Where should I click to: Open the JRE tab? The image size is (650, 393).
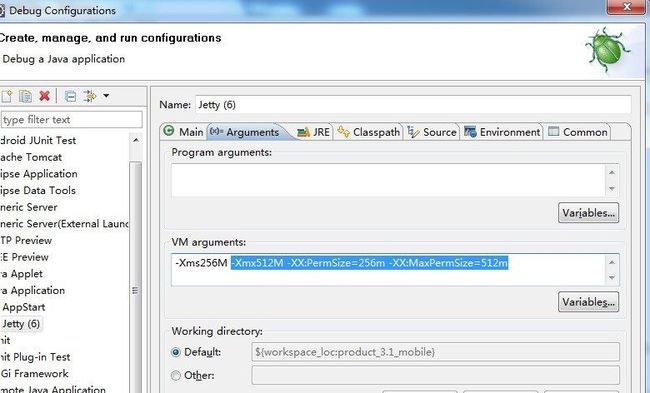click(313, 132)
